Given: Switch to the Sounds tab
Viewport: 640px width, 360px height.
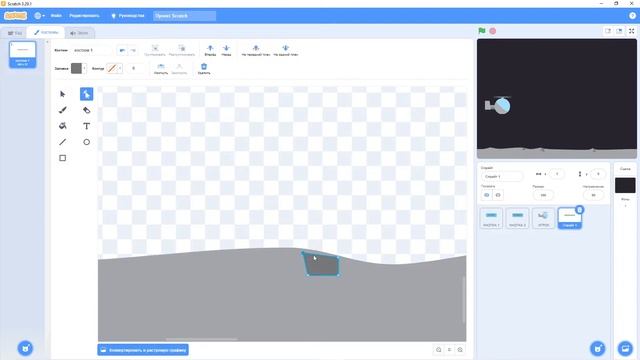Looking at the screenshot, I should (x=79, y=33).
